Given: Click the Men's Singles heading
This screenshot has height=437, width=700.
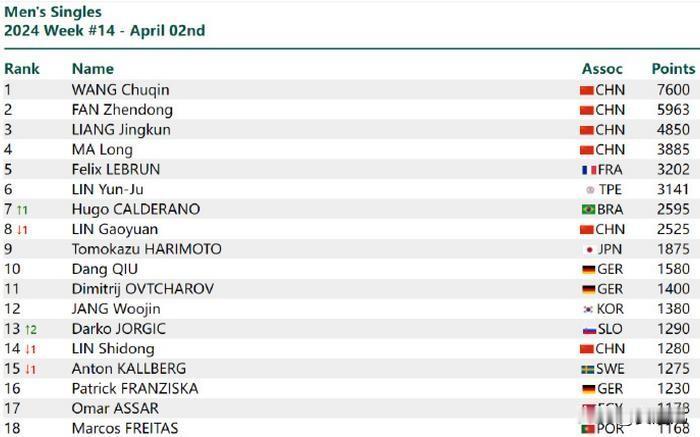Looking at the screenshot, I should [x=53, y=12].
